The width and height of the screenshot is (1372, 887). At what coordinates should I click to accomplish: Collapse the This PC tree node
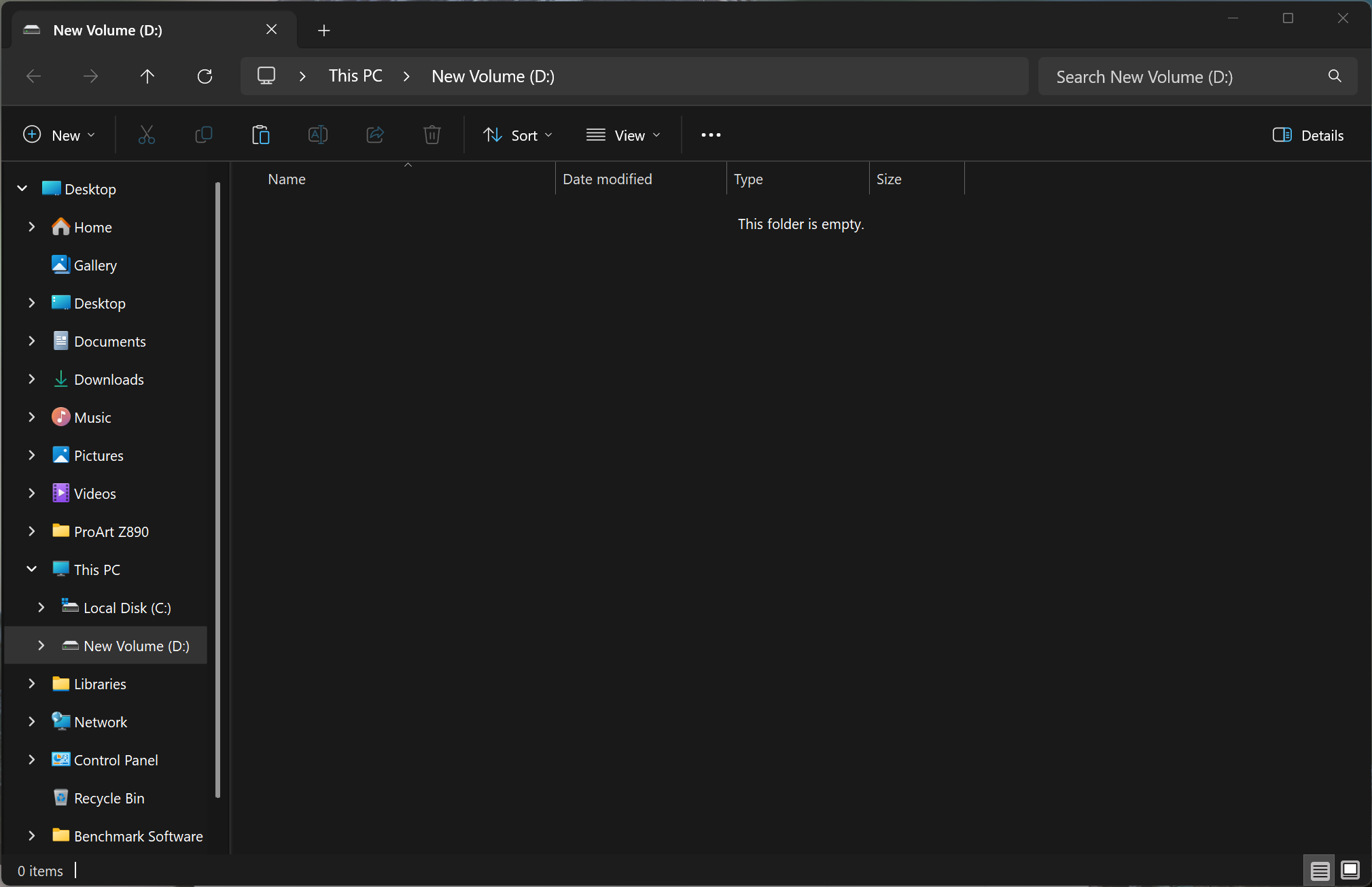[x=32, y=569]
